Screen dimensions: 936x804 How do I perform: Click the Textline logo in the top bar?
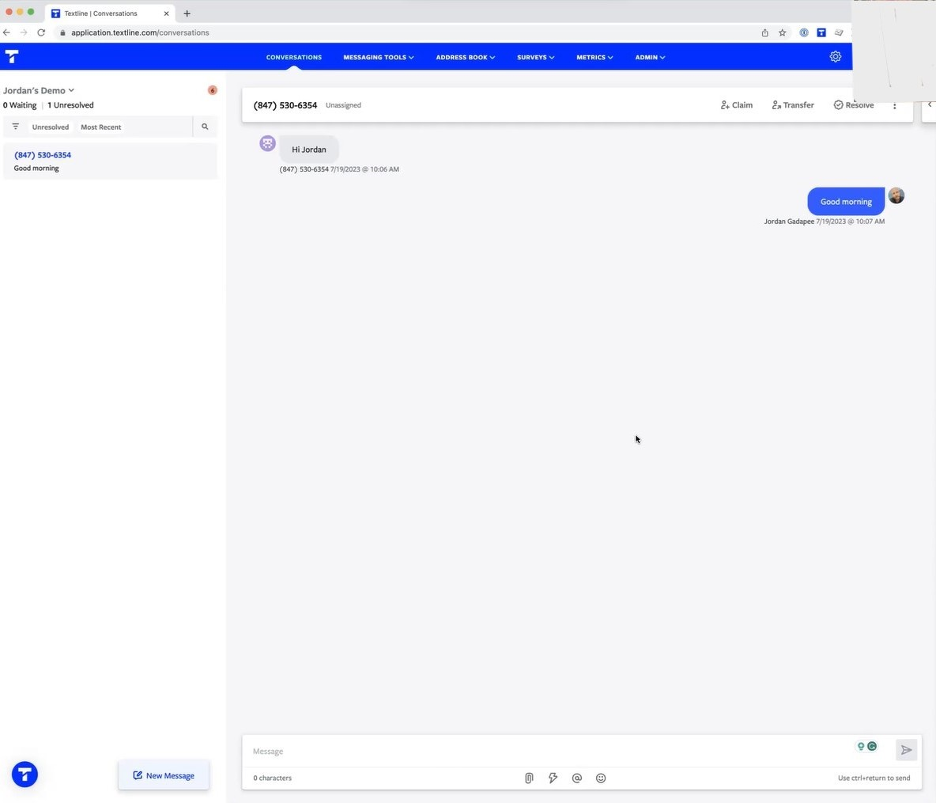click(12, 57)
